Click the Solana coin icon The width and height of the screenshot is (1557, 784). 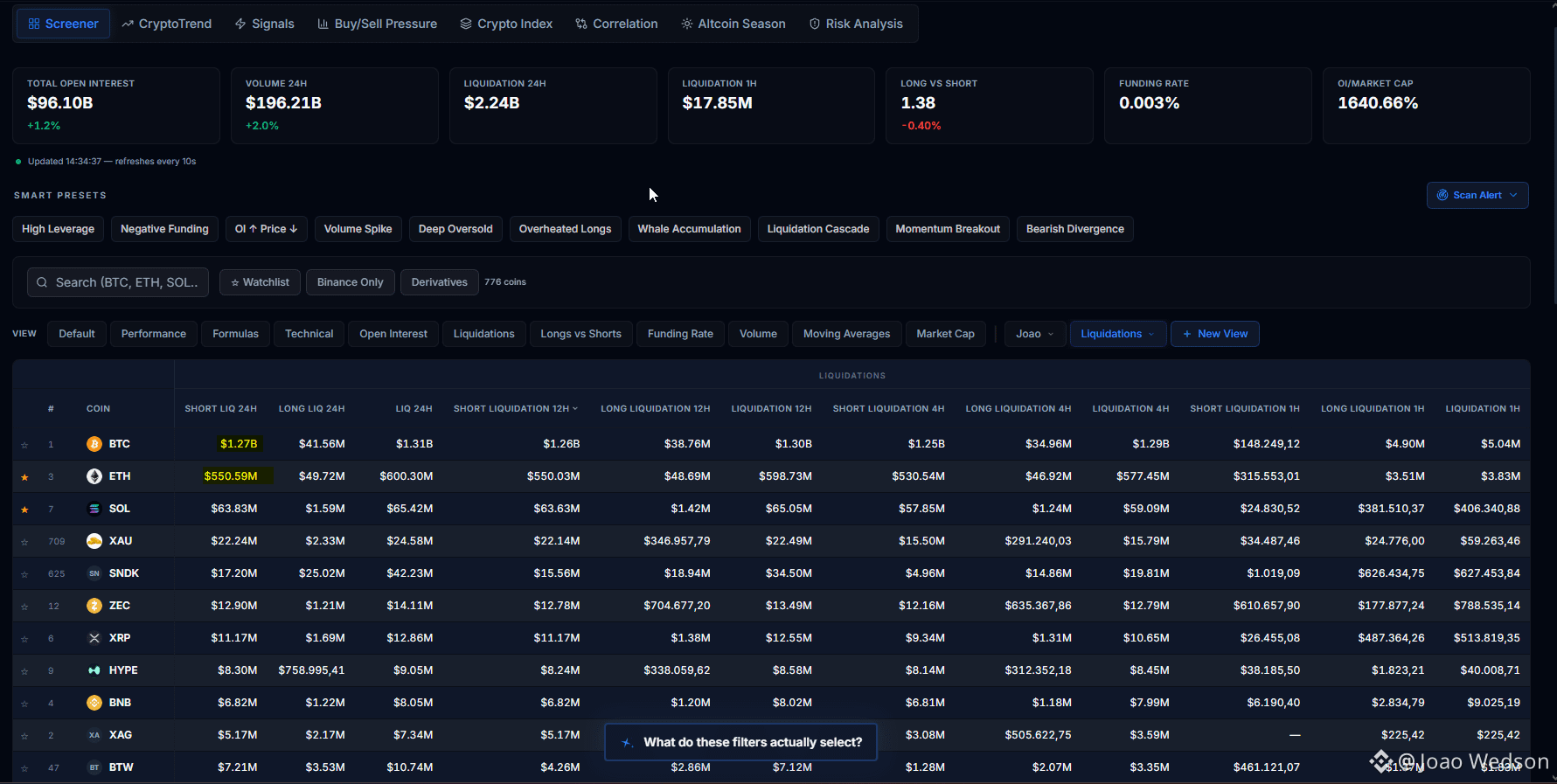point(94,509)
